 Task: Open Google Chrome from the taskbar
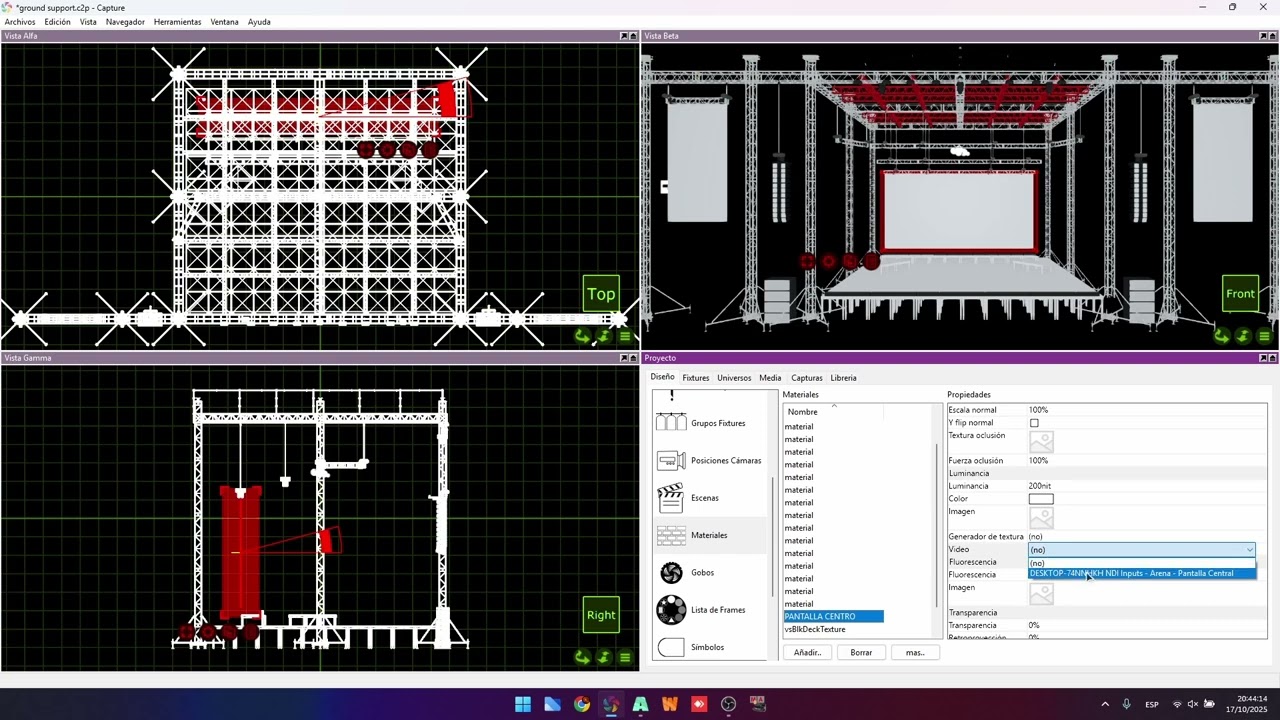582,704
